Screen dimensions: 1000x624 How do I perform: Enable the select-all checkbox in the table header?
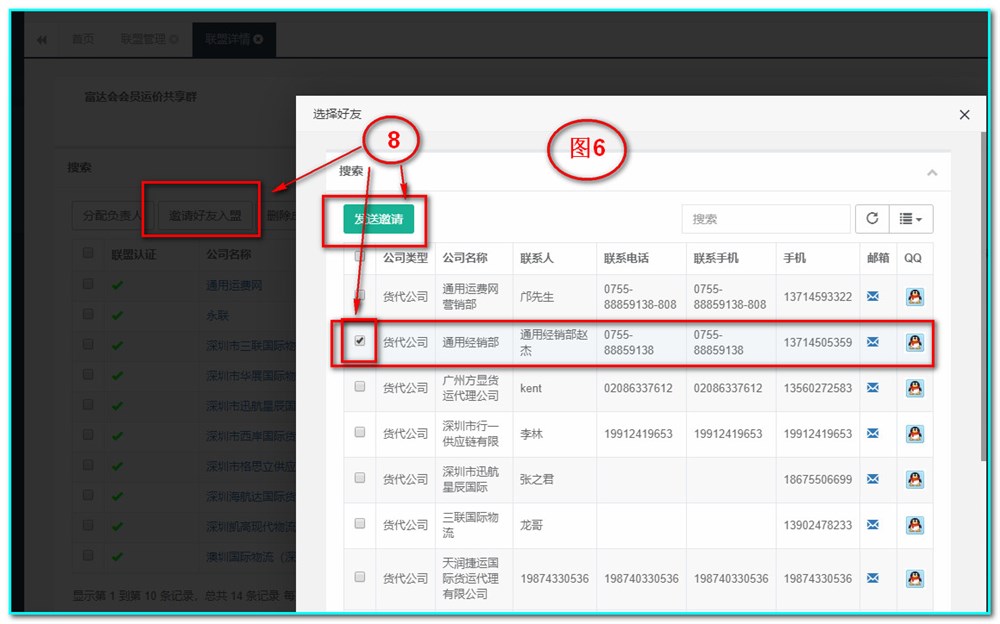click(359, 257)
